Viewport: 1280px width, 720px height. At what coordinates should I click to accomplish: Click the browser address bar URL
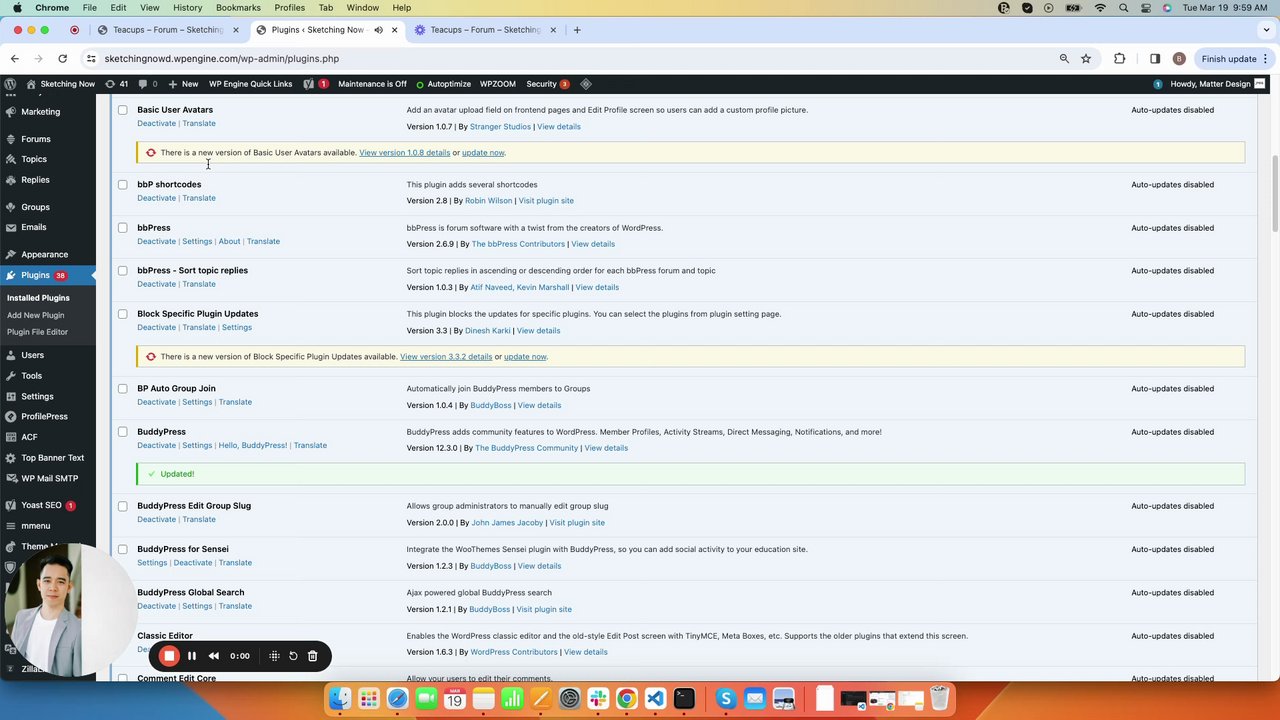pos(222,59)
